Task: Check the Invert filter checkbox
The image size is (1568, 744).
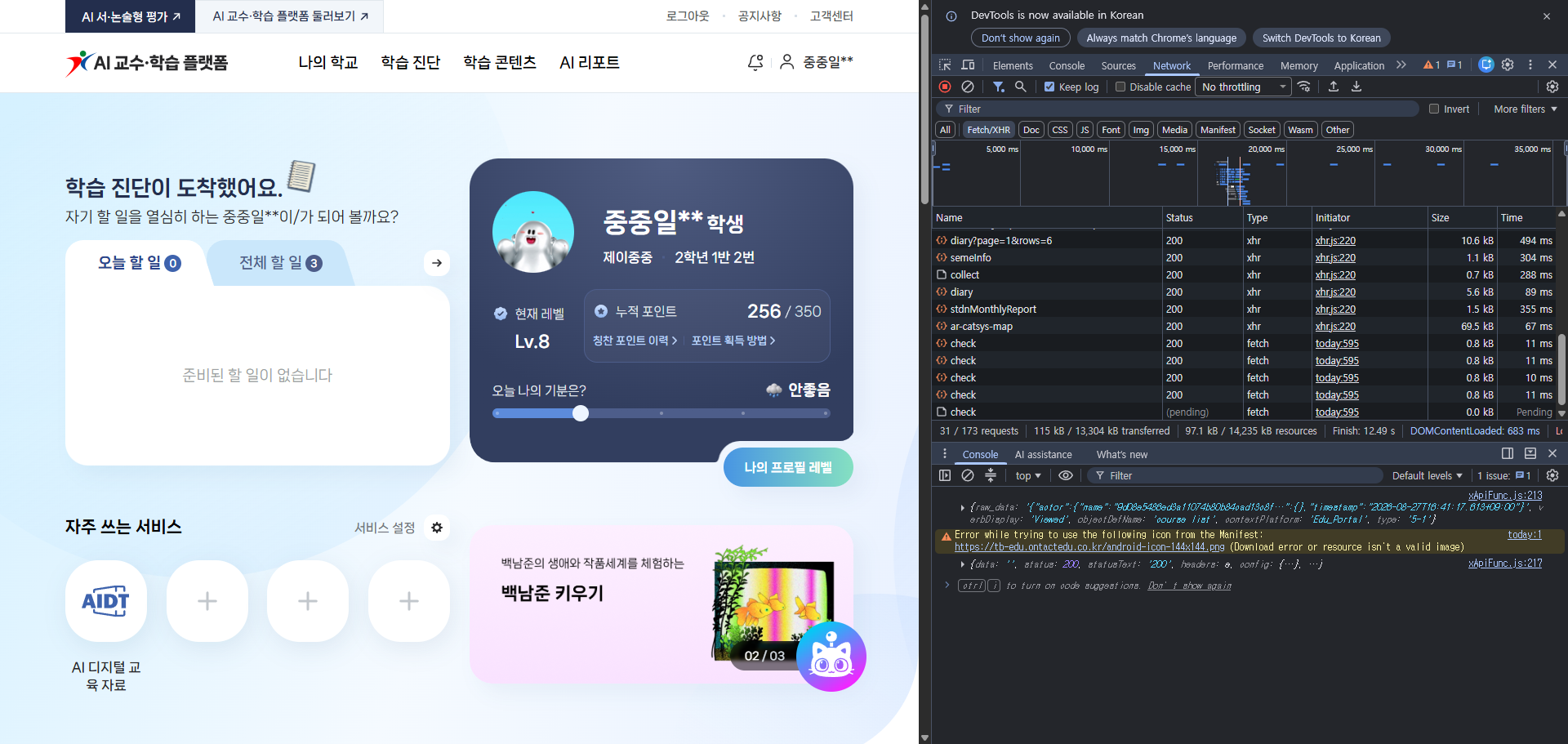Action: point(1434,109)
